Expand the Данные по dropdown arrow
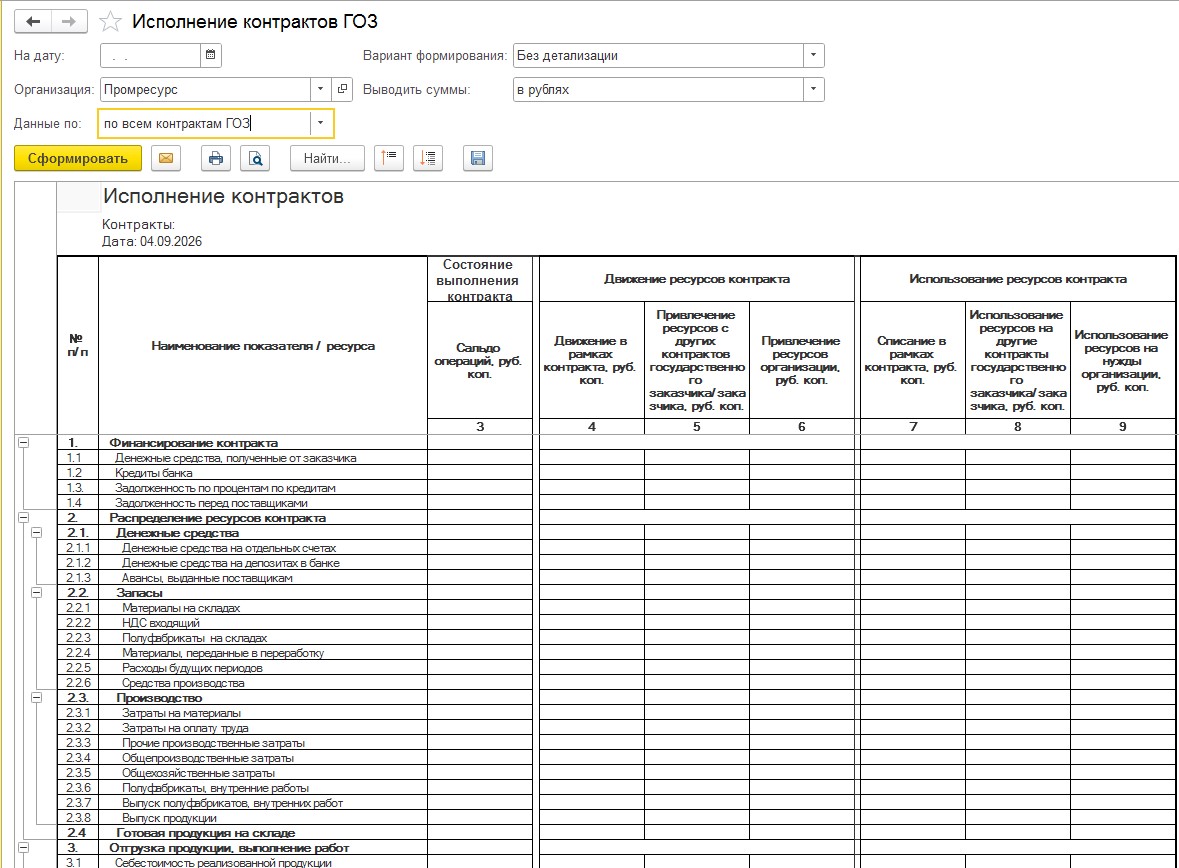Viewport: 1179px width, 868px height. (321, 123)
